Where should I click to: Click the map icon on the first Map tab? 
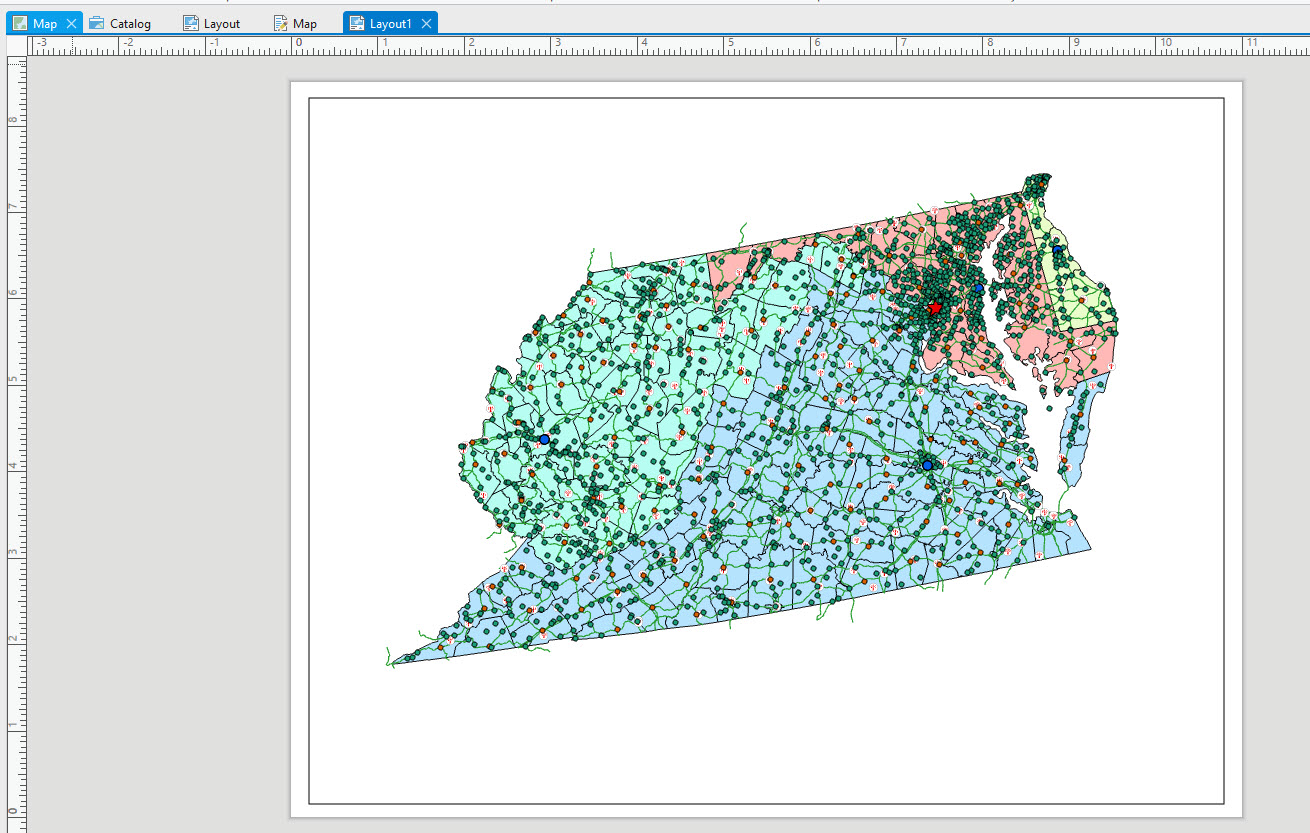click(x=20, y=23)
